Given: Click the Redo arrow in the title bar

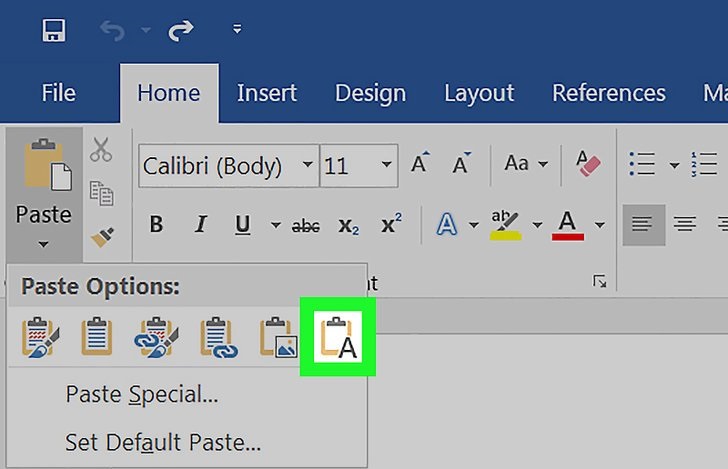Looking at the screenshot, I should [181, 30].
